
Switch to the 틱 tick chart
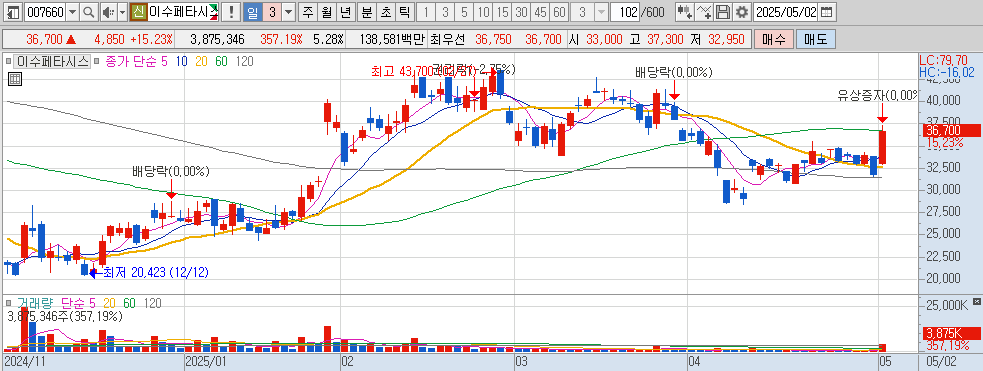click(404, 12)
